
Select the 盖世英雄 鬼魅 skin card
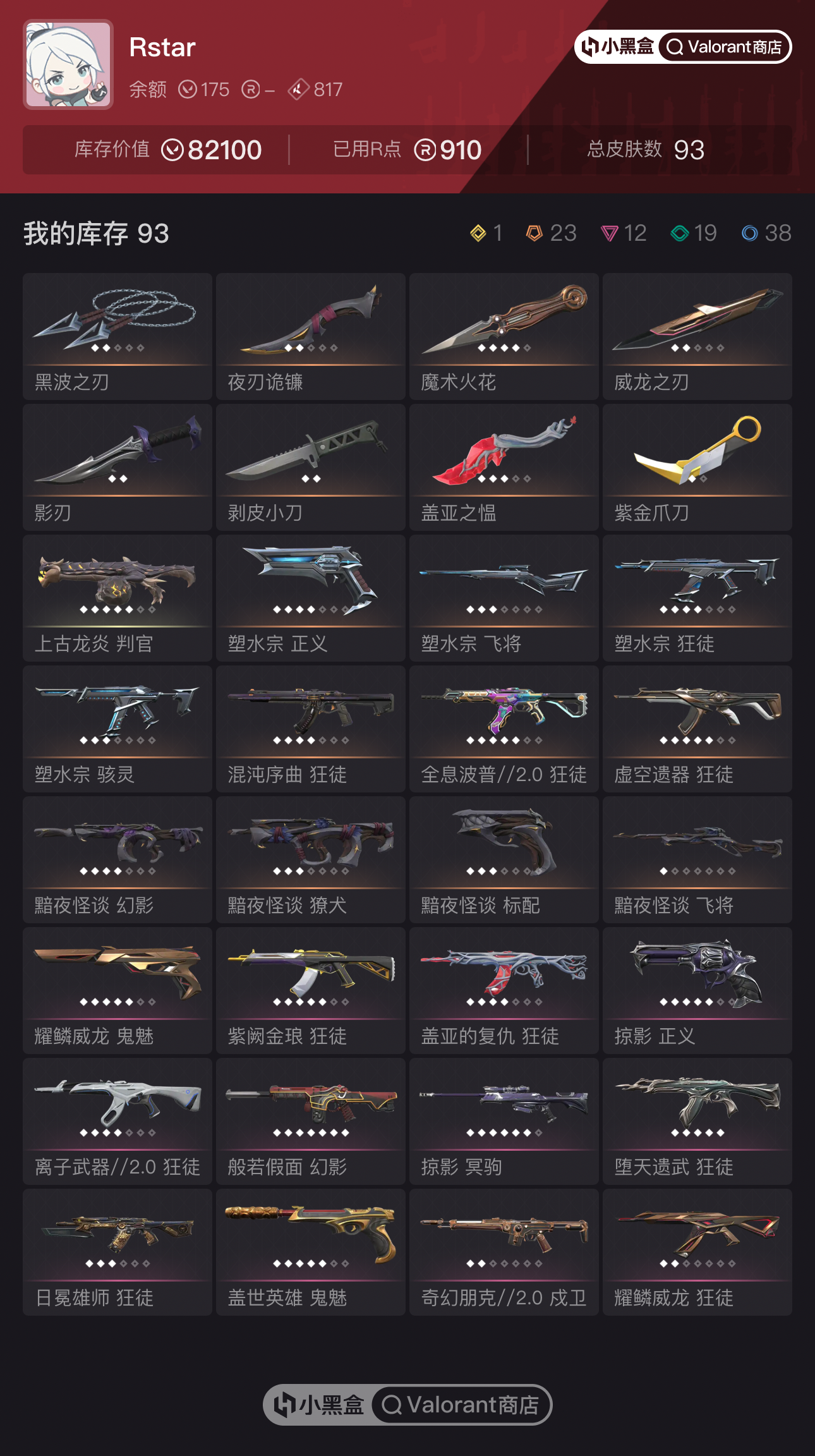[x=311, y=1252]
